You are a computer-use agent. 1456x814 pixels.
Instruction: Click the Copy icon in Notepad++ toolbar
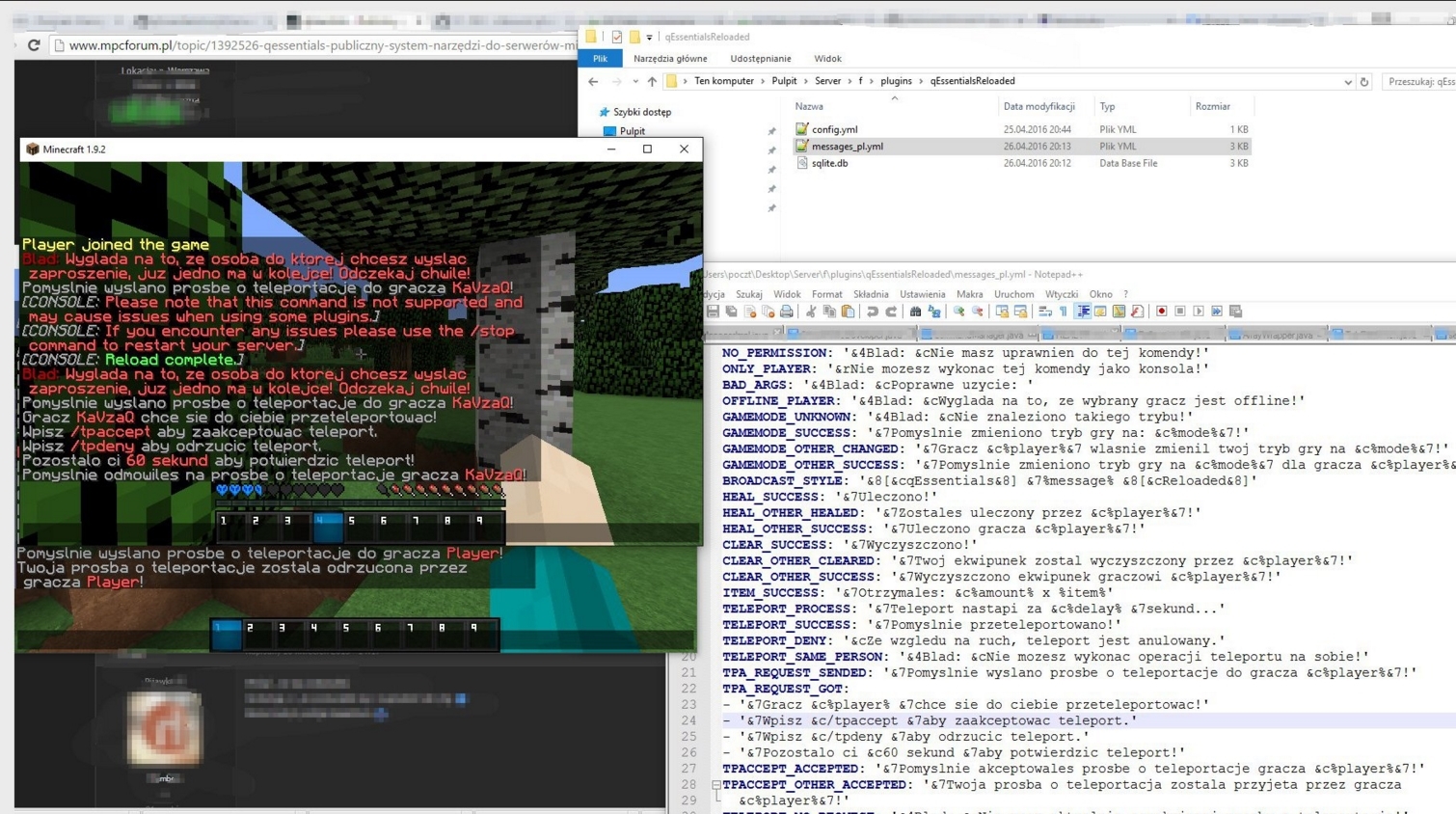[x=829, y=312]
